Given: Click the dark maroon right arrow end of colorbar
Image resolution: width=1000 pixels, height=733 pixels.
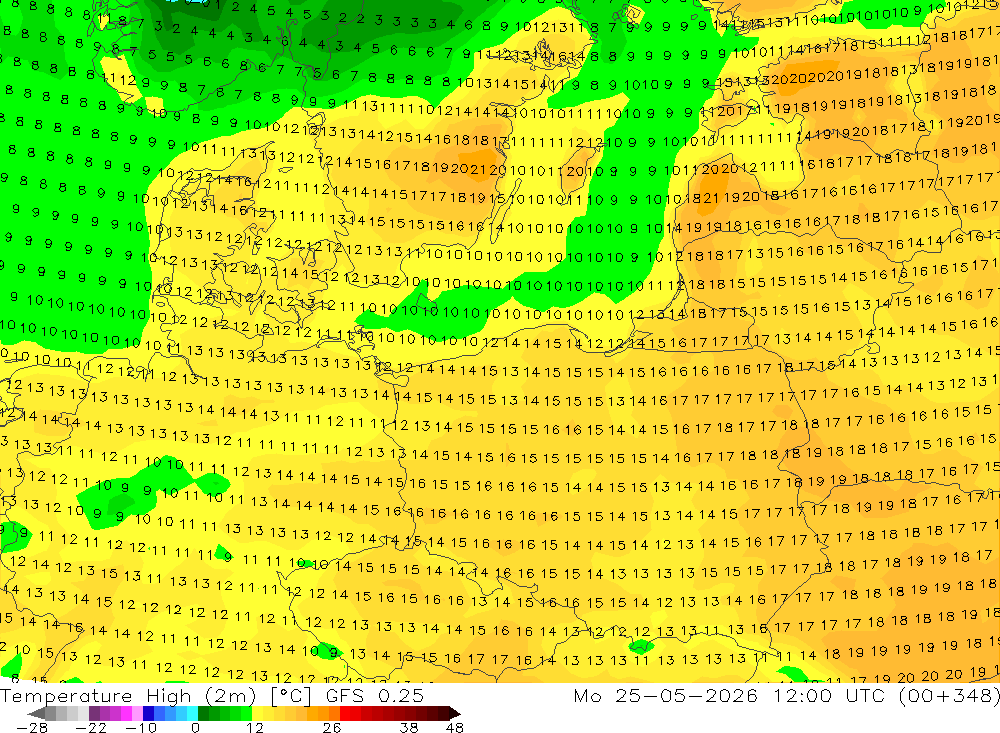Looking at the screenshot, I should [x=455, y=713].
